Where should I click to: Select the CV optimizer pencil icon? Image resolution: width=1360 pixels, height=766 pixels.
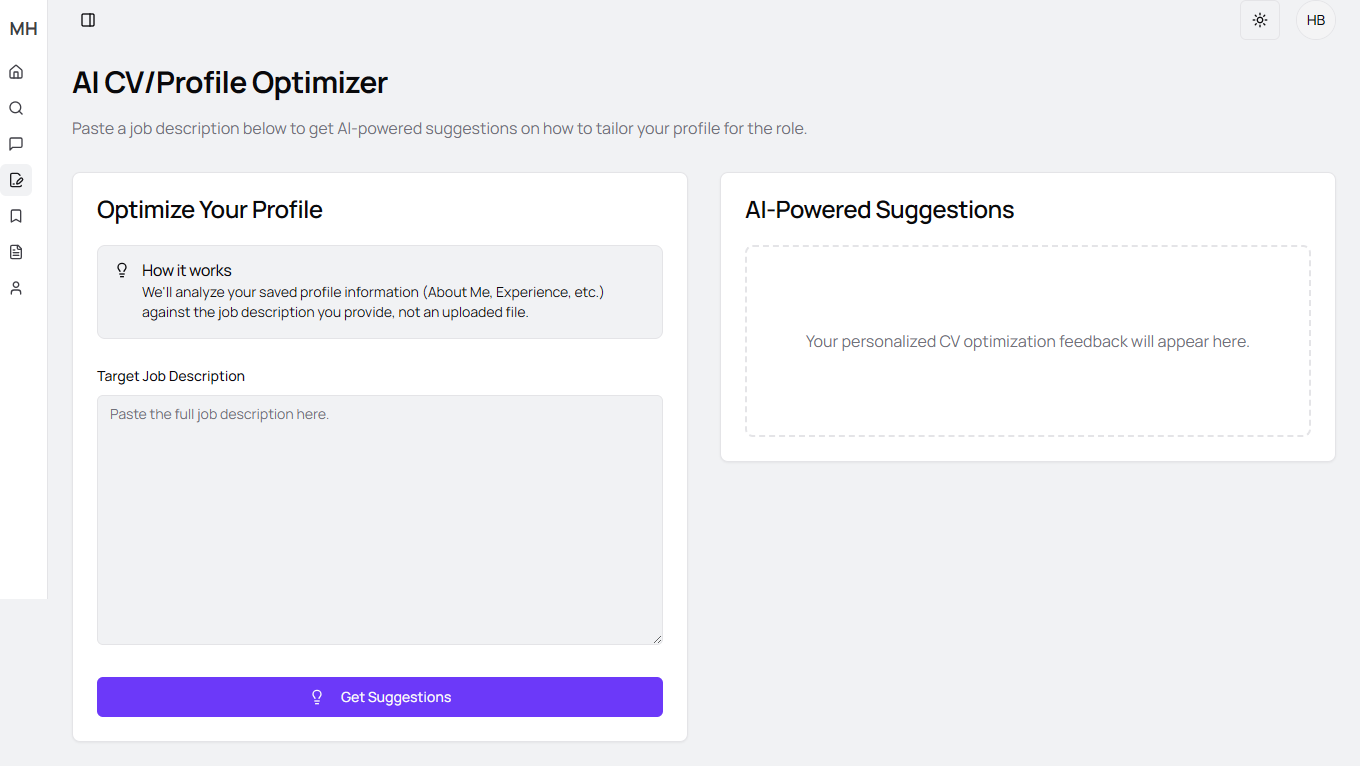[x=16, y=180]
